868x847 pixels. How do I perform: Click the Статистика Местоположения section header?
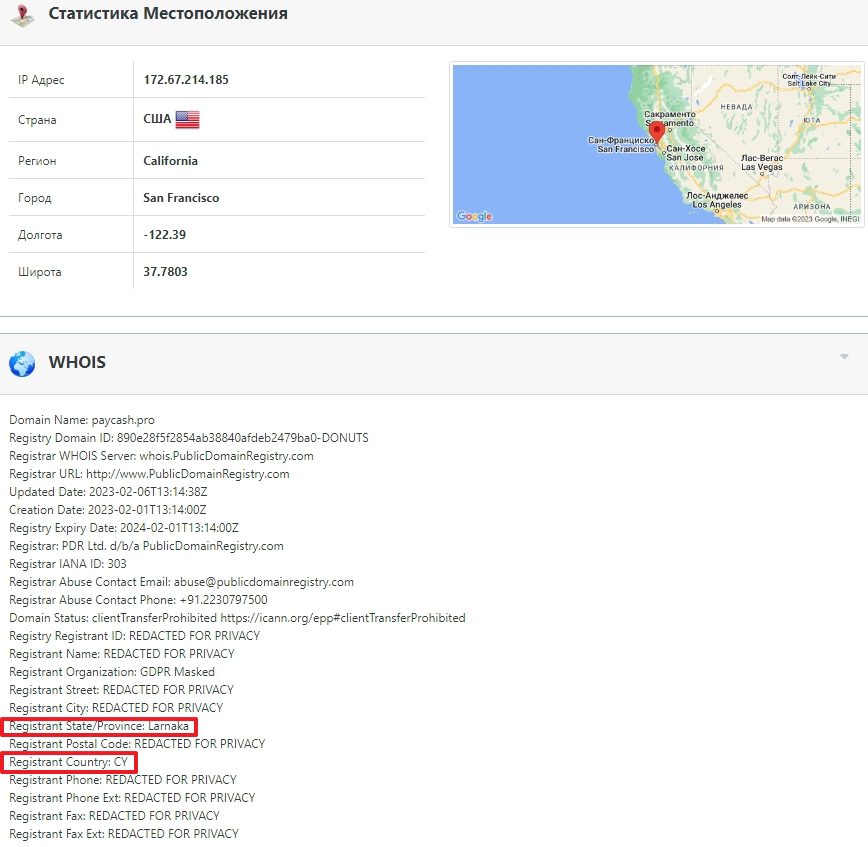coord(168,14)
